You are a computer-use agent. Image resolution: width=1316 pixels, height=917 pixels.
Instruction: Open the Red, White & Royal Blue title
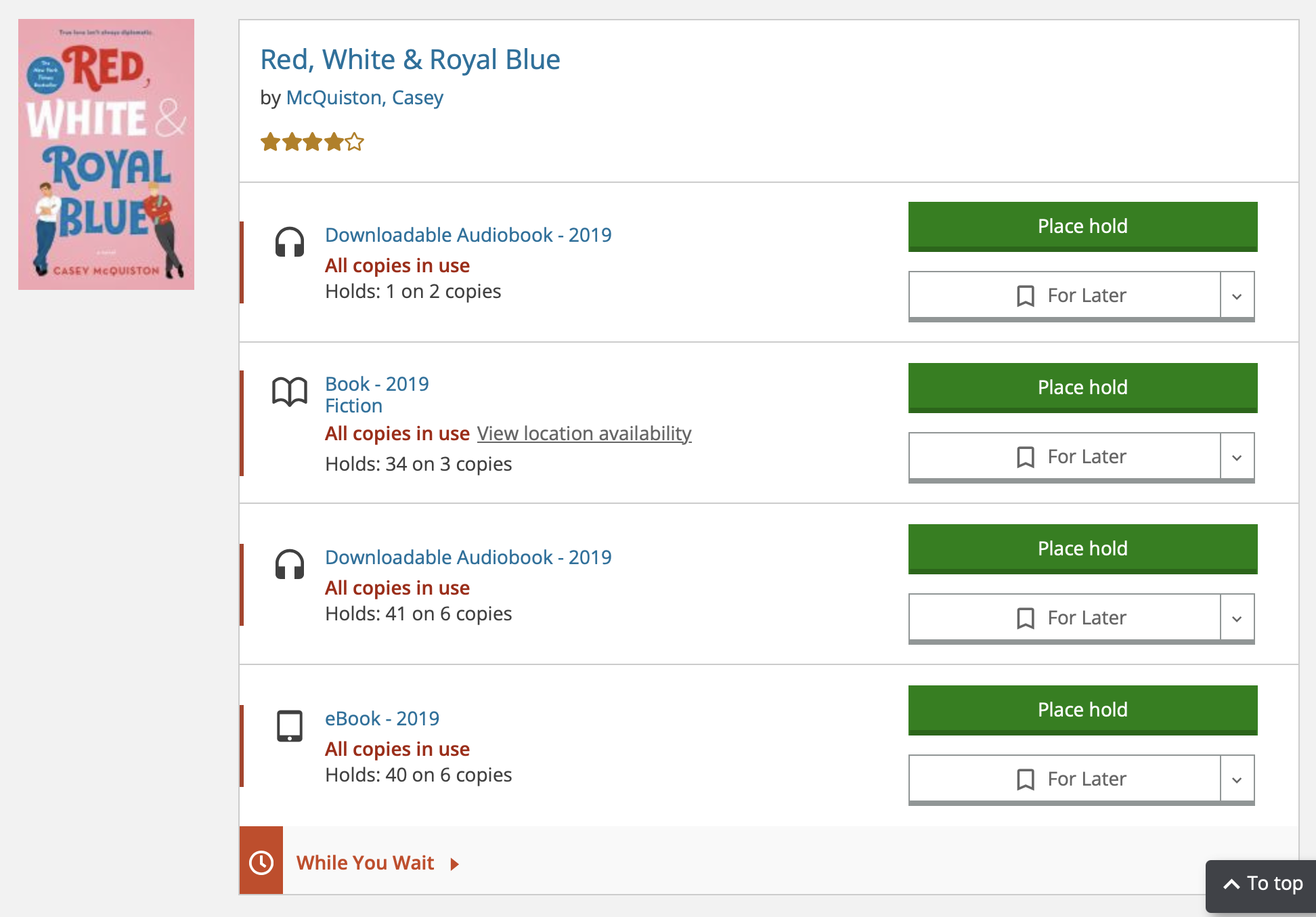[410, 60]
